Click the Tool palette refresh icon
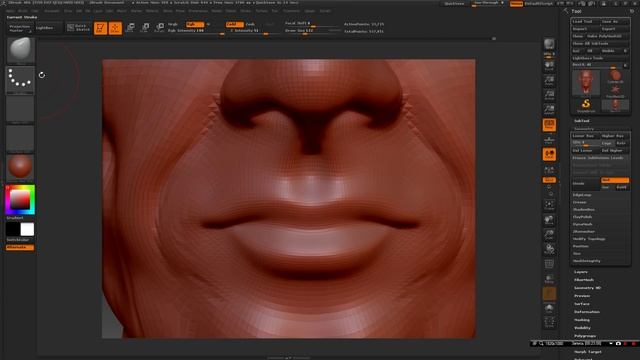This screenshot has width=640, height=360. tap(631, 11)
